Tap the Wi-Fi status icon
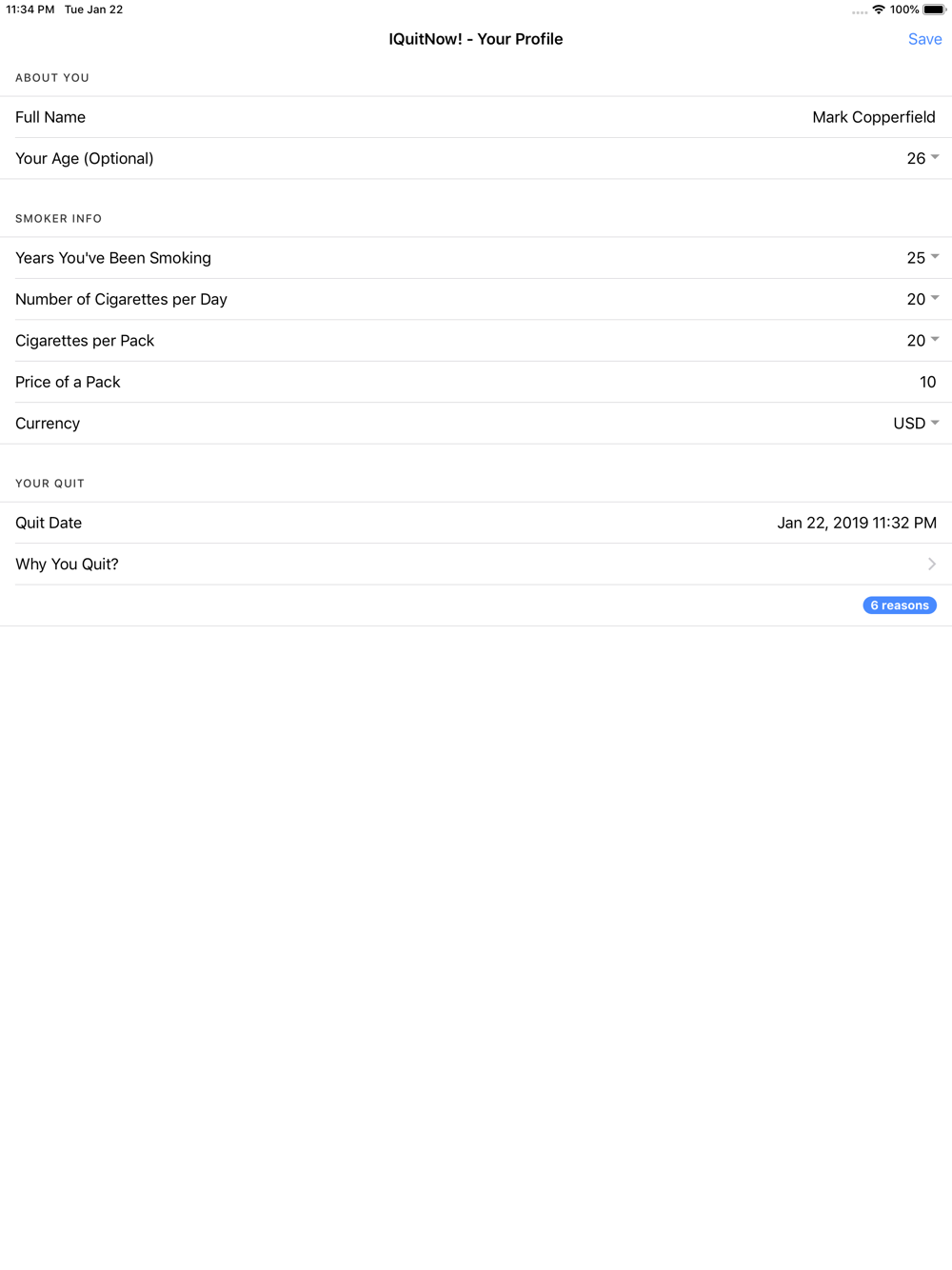The height and width of the screenshot is (1270, 952). (879, 10)
